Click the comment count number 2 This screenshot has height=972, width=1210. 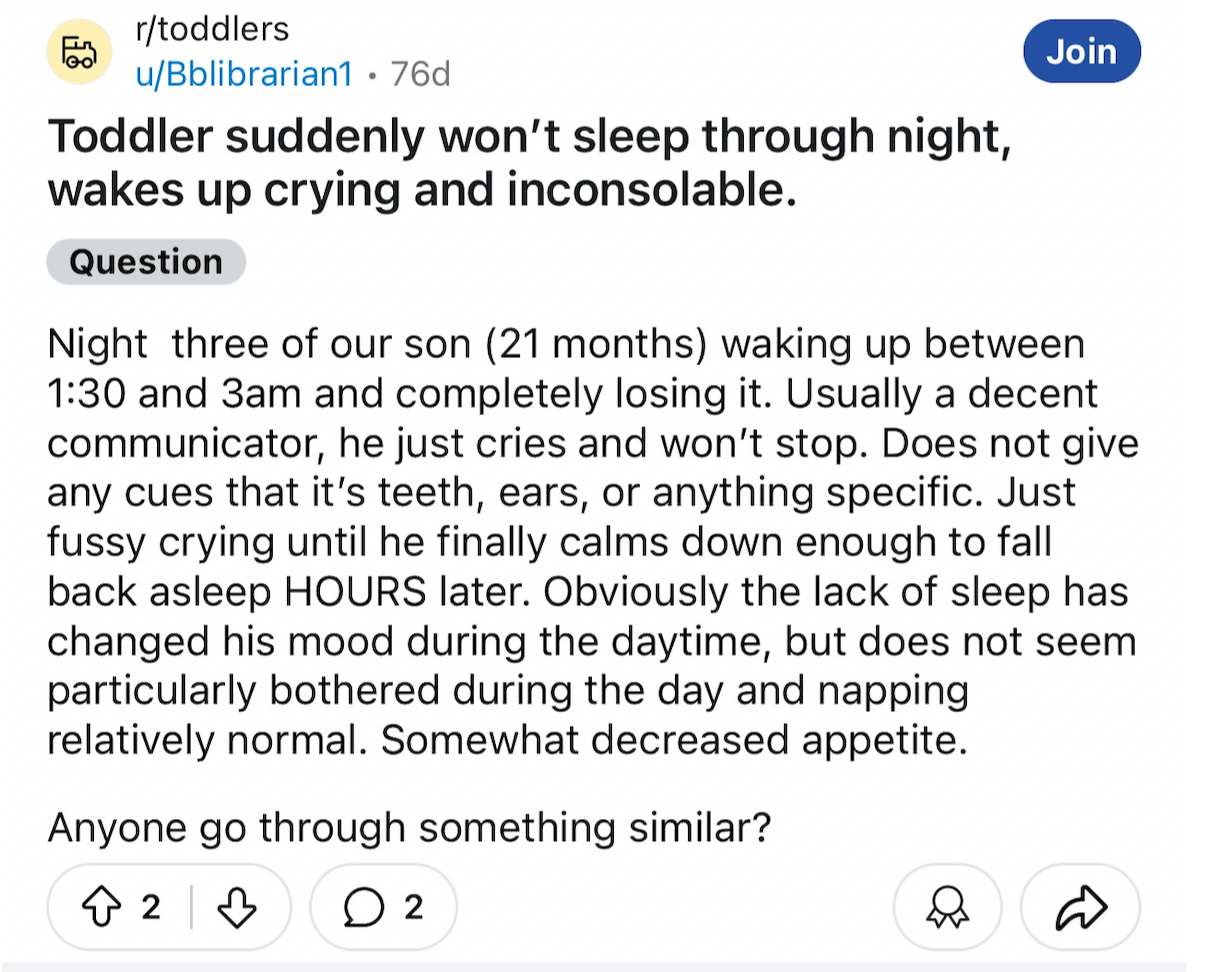(413, 908)
